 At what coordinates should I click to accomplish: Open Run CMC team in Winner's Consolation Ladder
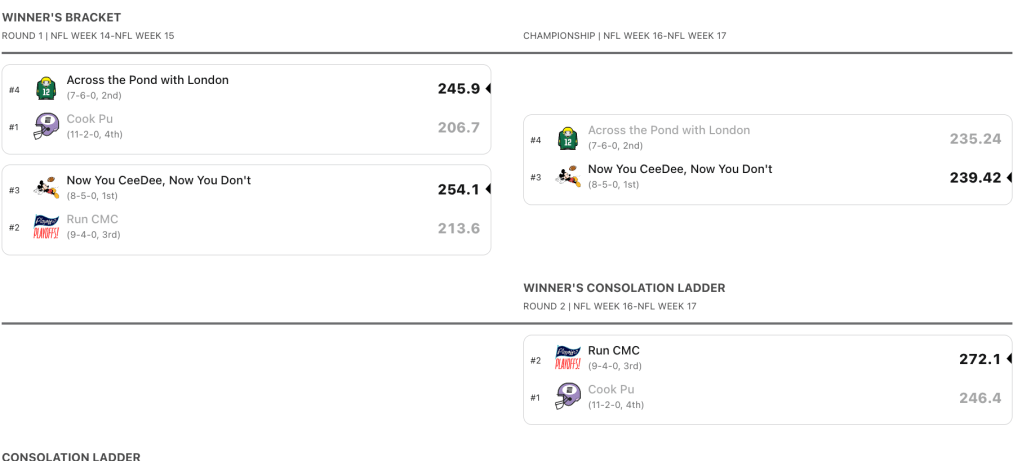tap(613, 351)
